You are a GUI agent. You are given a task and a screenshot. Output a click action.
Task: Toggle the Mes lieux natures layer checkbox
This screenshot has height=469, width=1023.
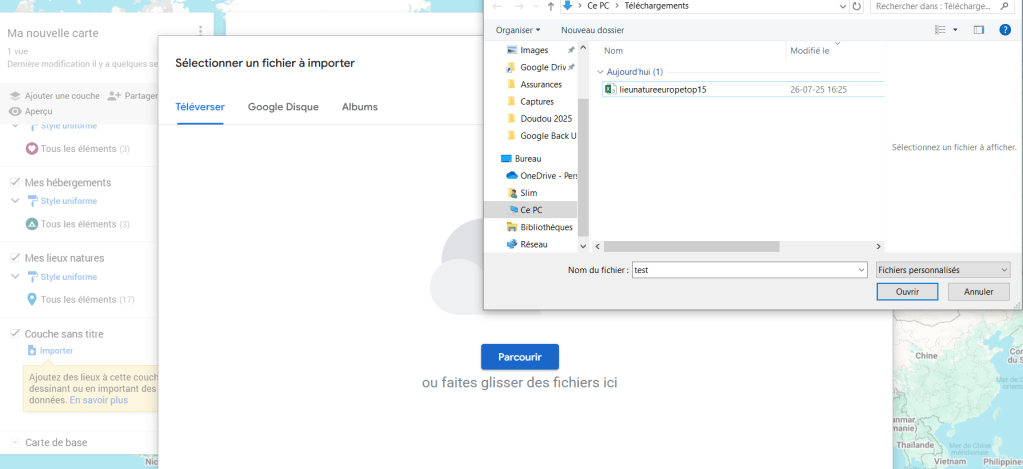tap(15, 258)
